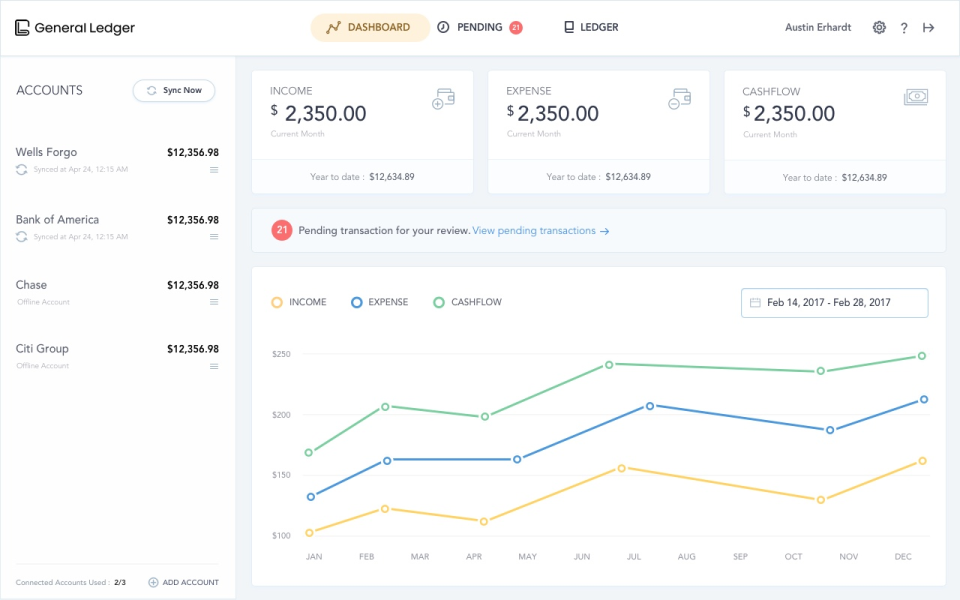Toggle the INCOME series in chart legend

(x=299, y=302)
